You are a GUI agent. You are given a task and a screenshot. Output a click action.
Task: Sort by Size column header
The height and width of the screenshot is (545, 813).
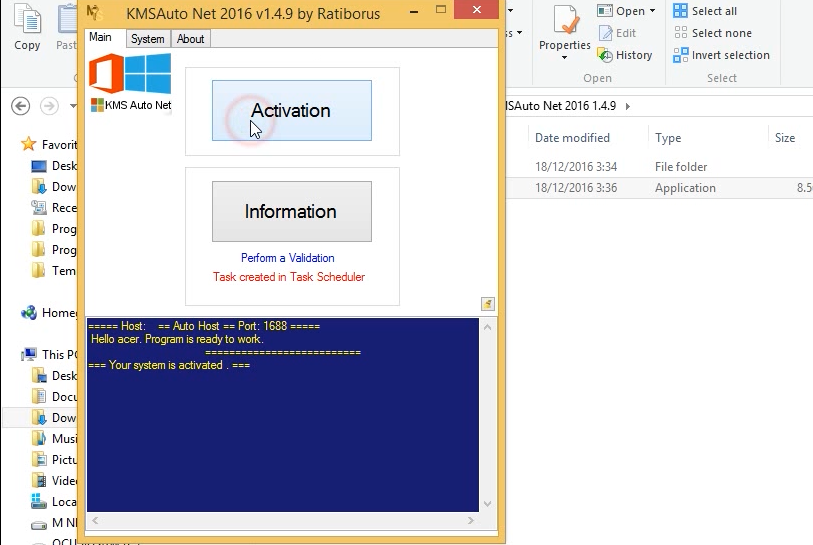click(785, 138)
